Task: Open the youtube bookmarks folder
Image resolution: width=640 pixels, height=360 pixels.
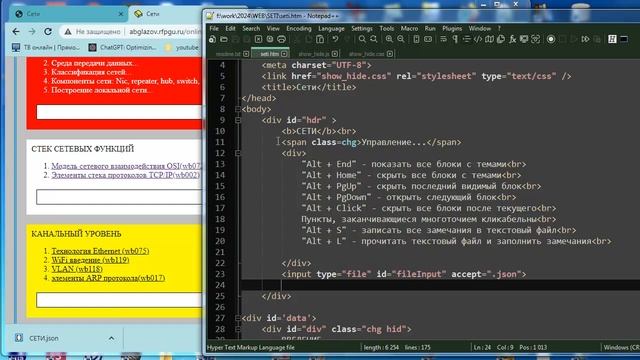Action: [x=182, y=48]
